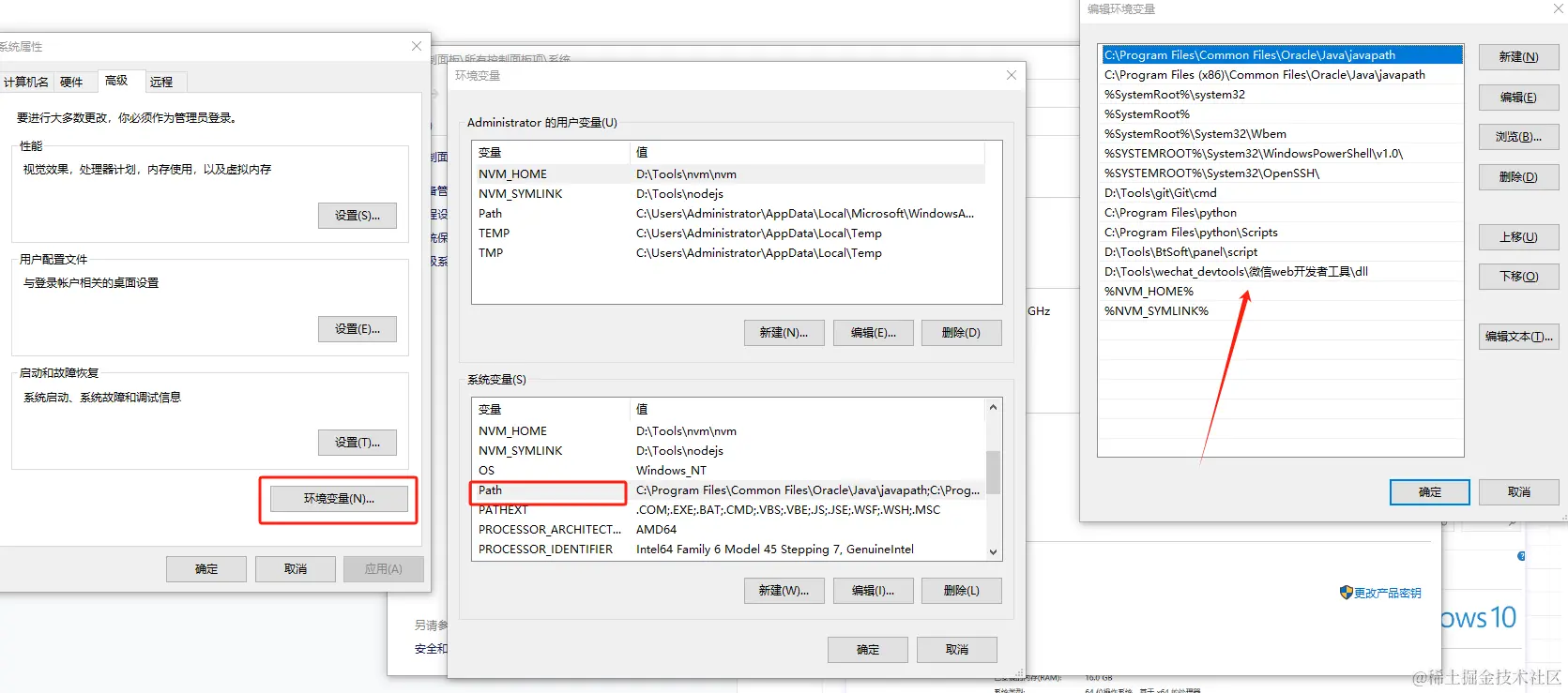Select the %NVM_HOME% path entry
Screen dimensions: 1568x693
[1282, 292]
